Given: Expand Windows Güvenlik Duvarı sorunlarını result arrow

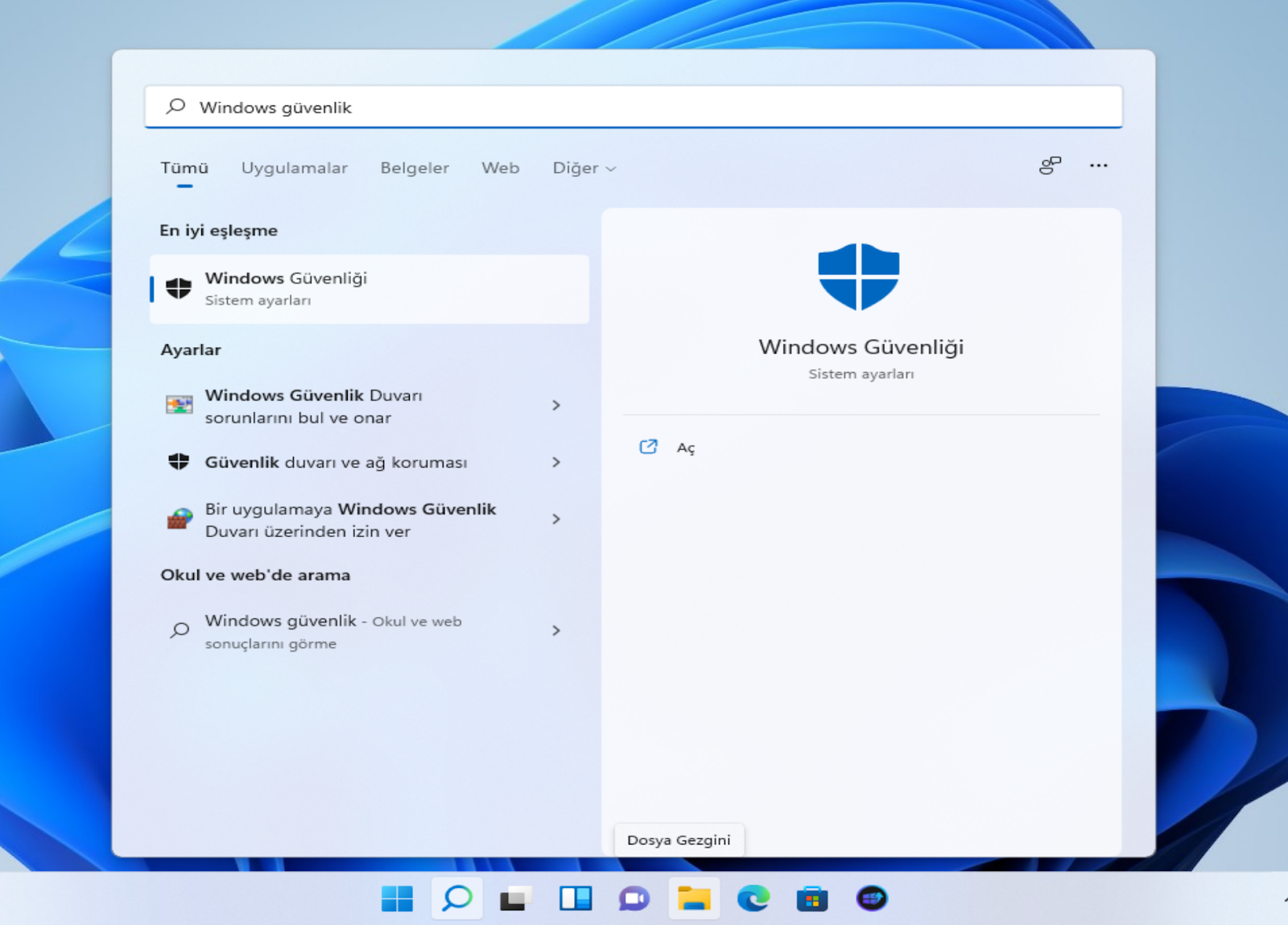Looking at the screenshot, I should click(x=556, y=405).
